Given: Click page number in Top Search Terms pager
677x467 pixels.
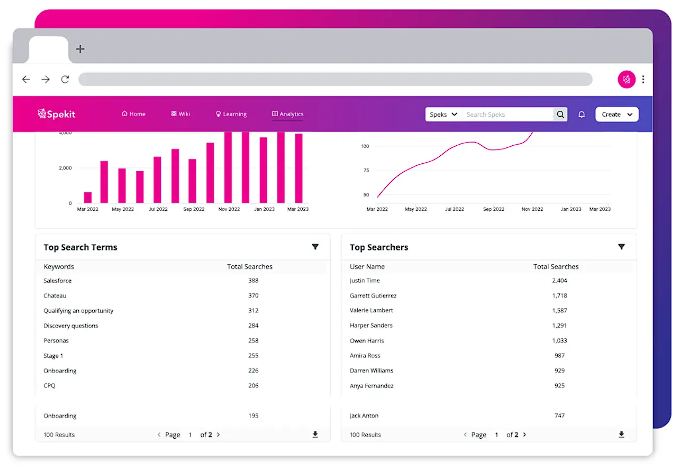Looking at the screenshot, I should pyautogui.click(x=190, y=435).
